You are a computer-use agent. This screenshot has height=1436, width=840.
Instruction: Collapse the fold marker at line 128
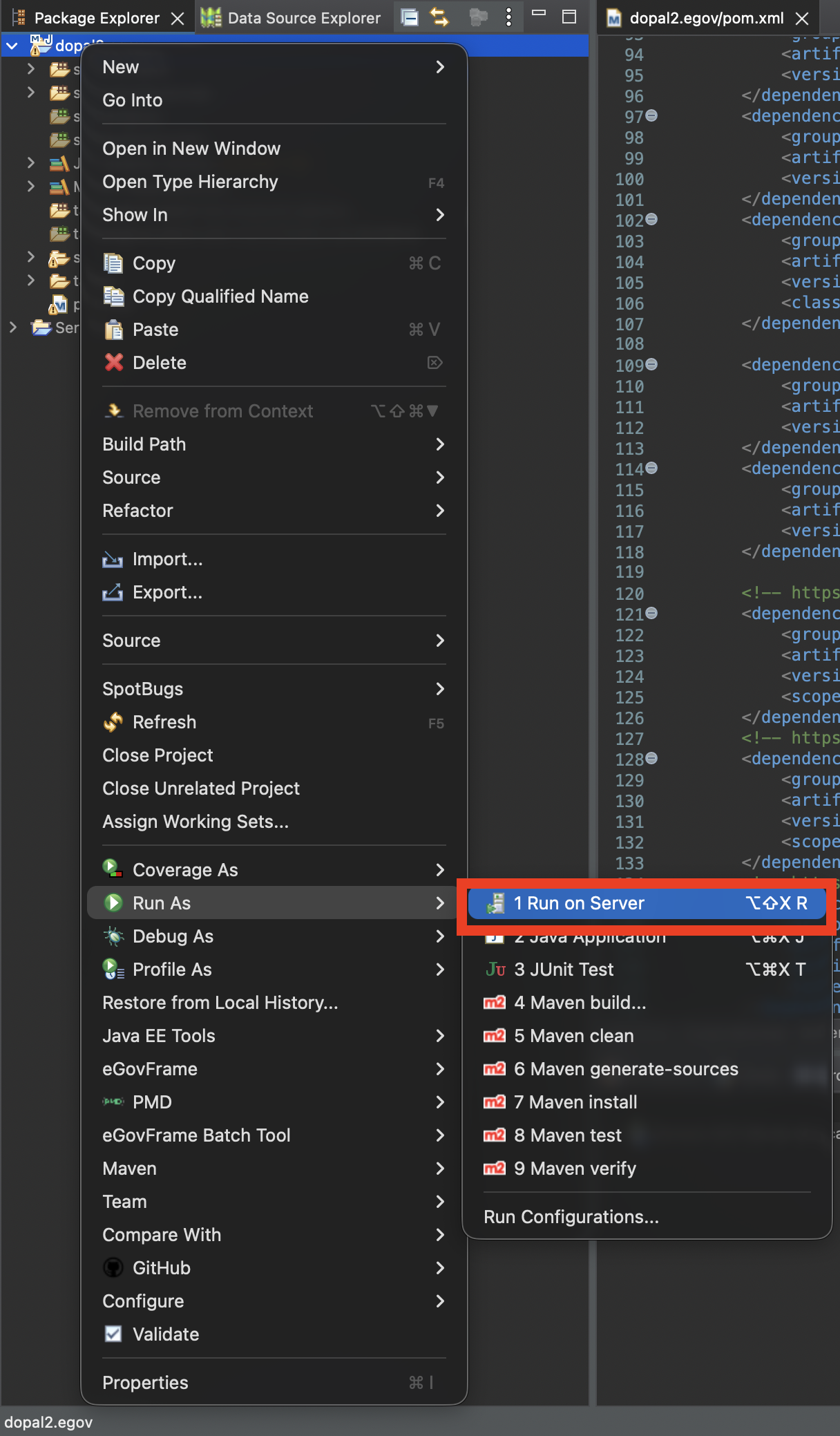point(651,759)
